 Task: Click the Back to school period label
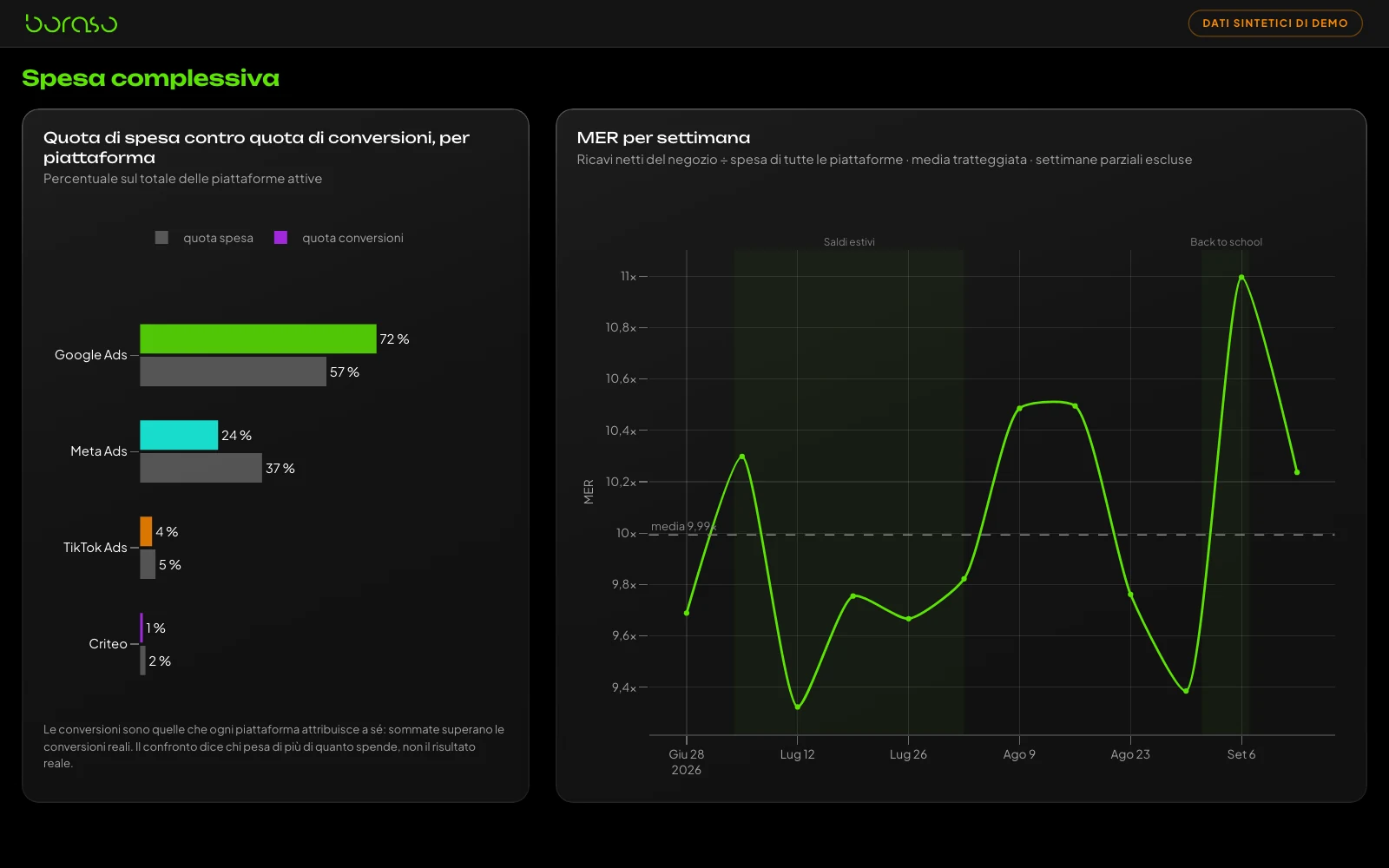point(1226,242)
